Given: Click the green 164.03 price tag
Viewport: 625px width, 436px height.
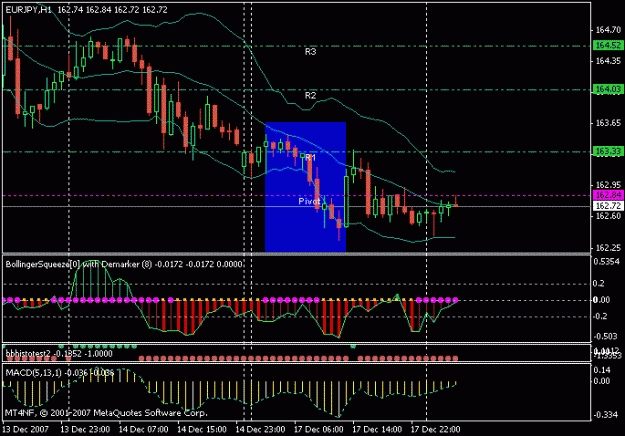Looking at the screenshot, I should pos(608,89).
